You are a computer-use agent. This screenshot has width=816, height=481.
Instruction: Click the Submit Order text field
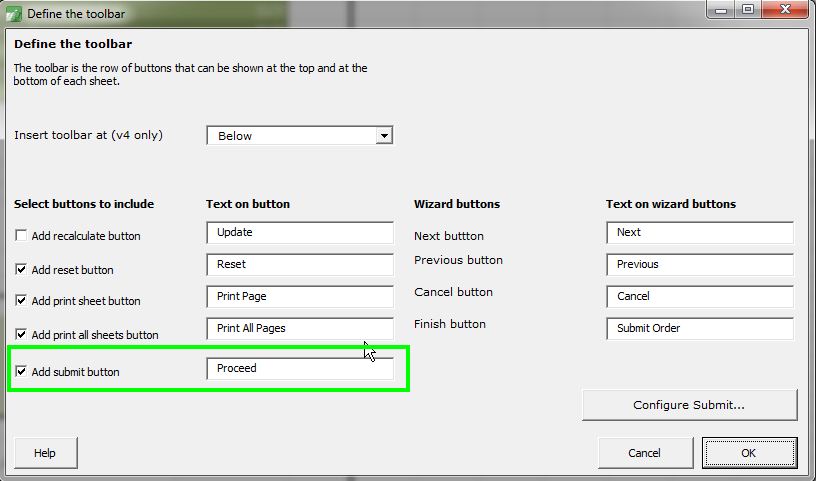700,328
